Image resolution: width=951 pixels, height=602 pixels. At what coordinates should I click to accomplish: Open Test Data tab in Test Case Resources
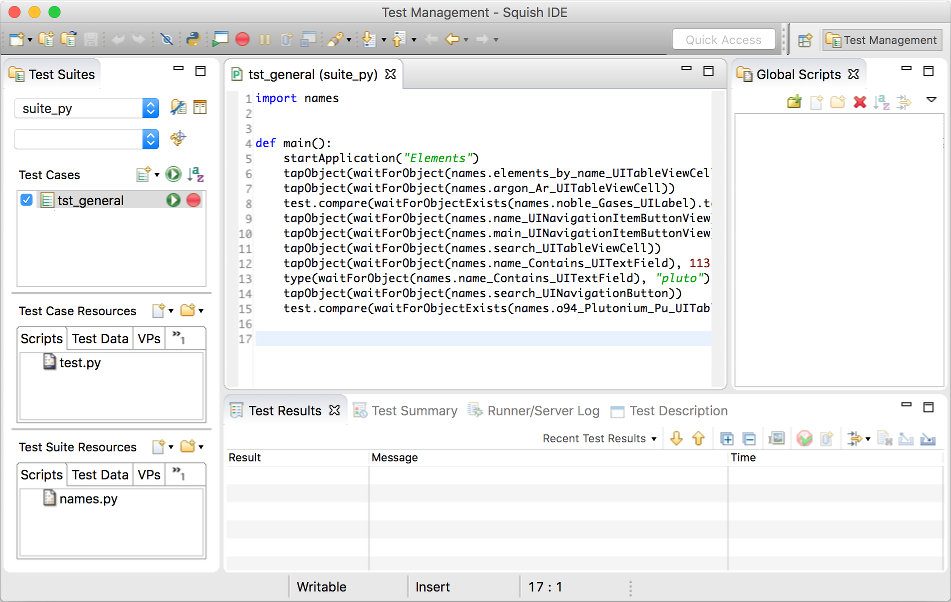click(100, 339)
